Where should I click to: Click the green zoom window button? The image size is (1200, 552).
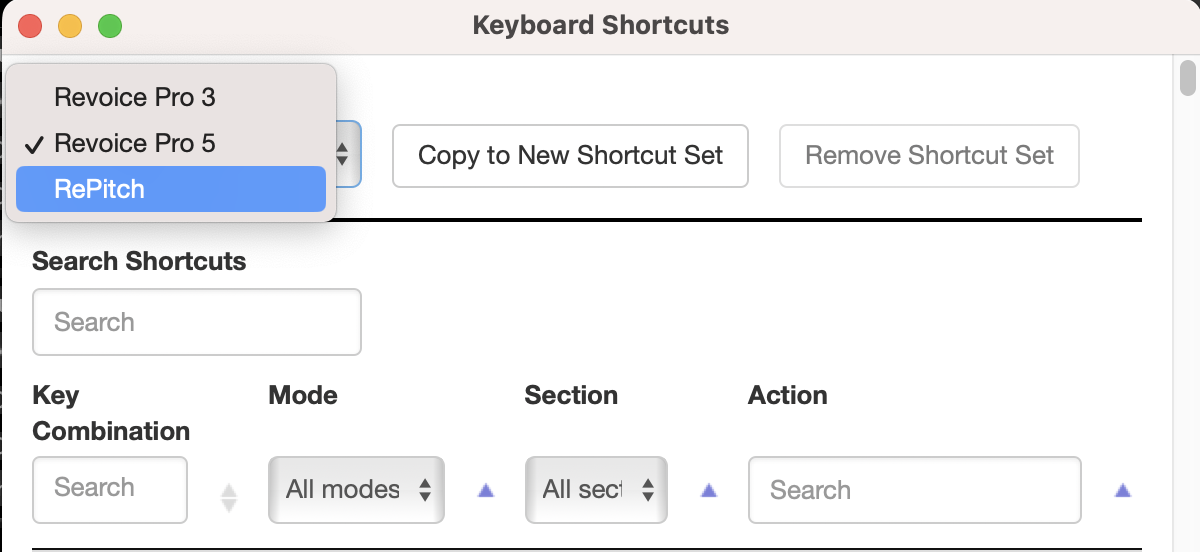(x=110, y=26)
